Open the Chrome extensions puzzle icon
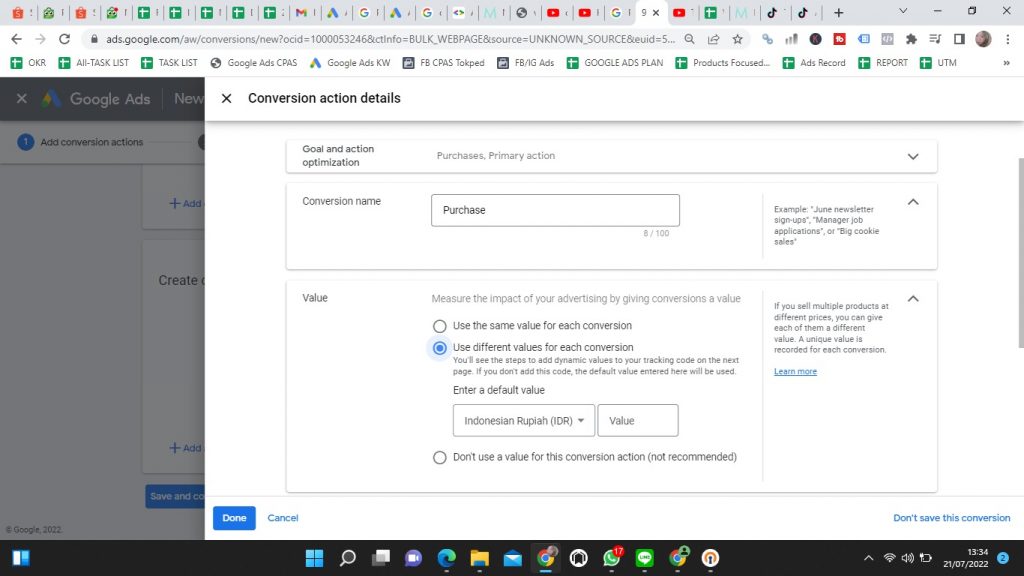Viewport: 1024px width, 576px height. click(x=911, y=39)
